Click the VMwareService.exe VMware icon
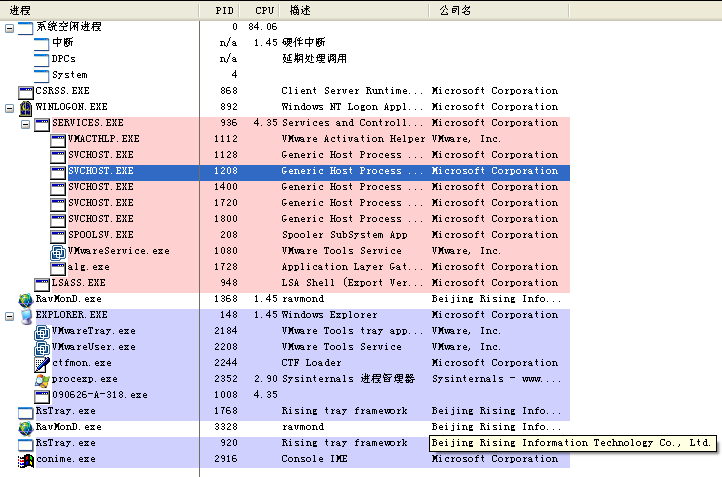722x477 pixels. pyautogui.click(x=58, y=252)
